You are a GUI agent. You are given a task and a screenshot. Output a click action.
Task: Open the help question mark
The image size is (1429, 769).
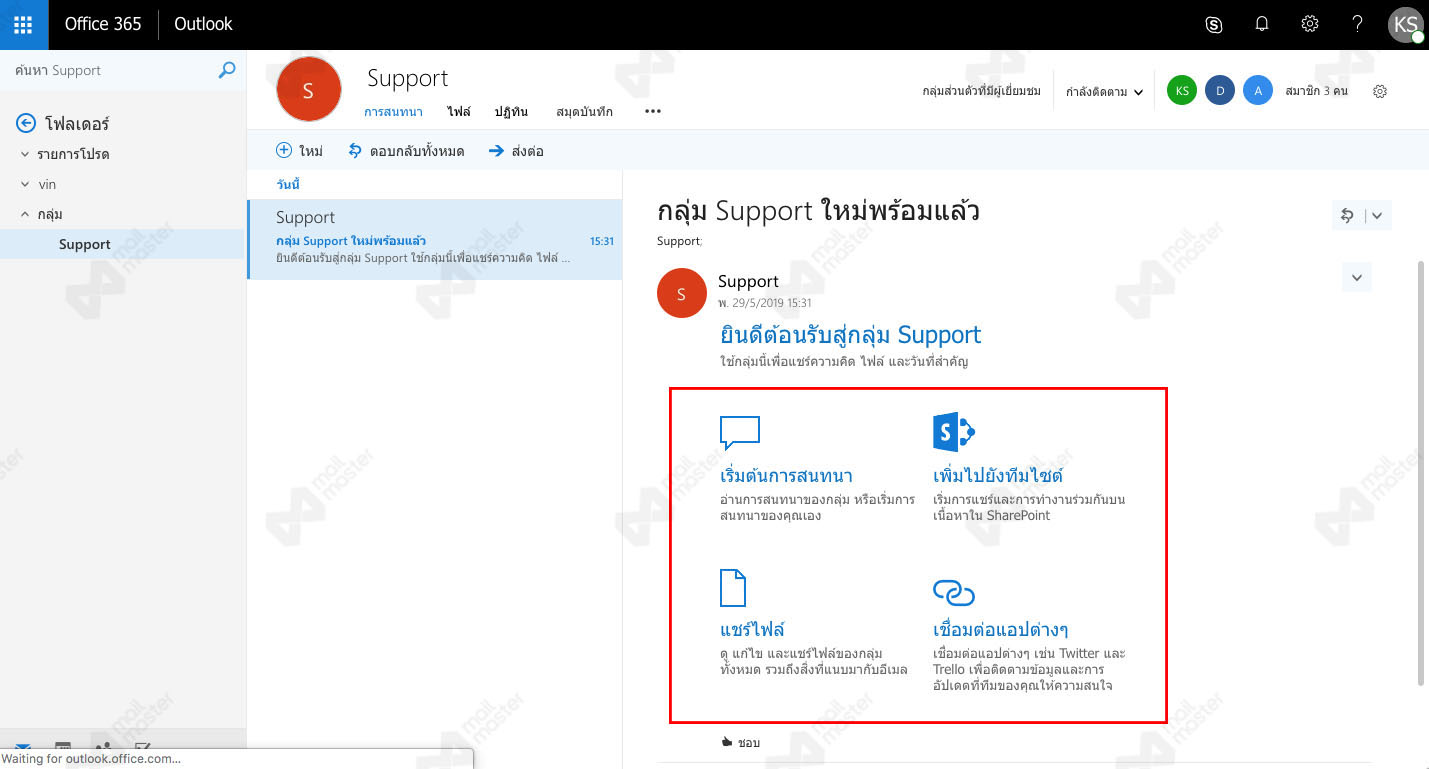click(x=1357, y=24)
